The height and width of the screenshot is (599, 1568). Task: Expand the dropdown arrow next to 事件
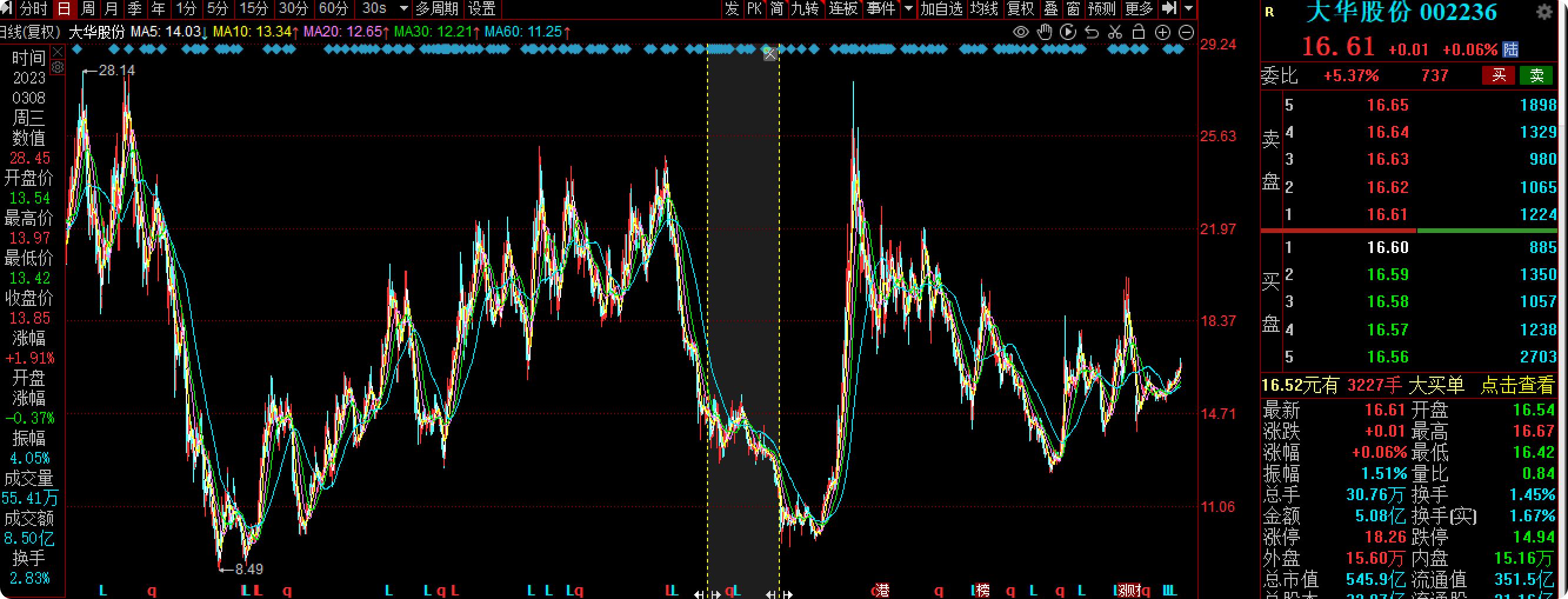pos(909,8)
